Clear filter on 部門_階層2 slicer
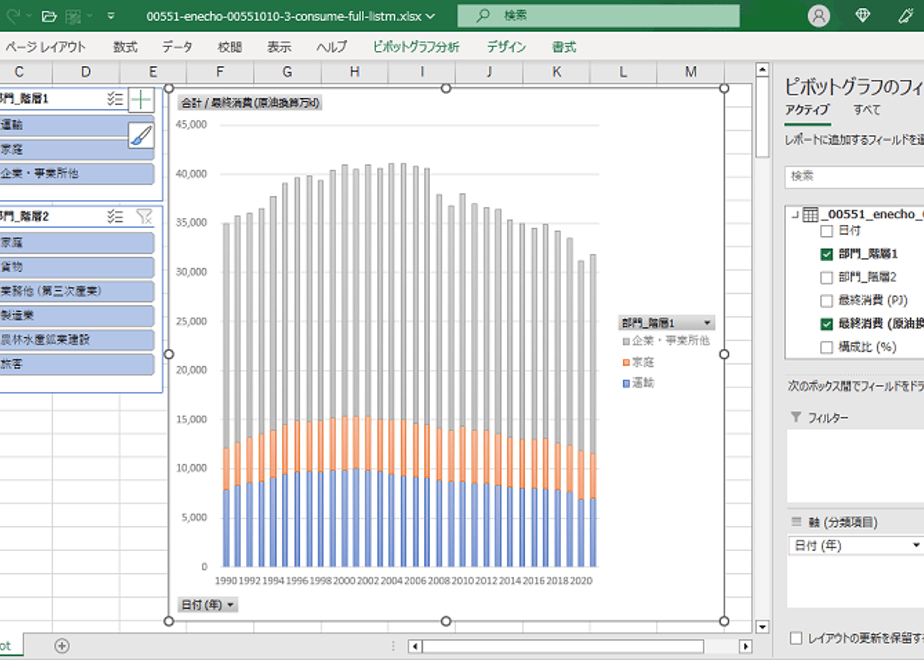 [x=144, y=216]
